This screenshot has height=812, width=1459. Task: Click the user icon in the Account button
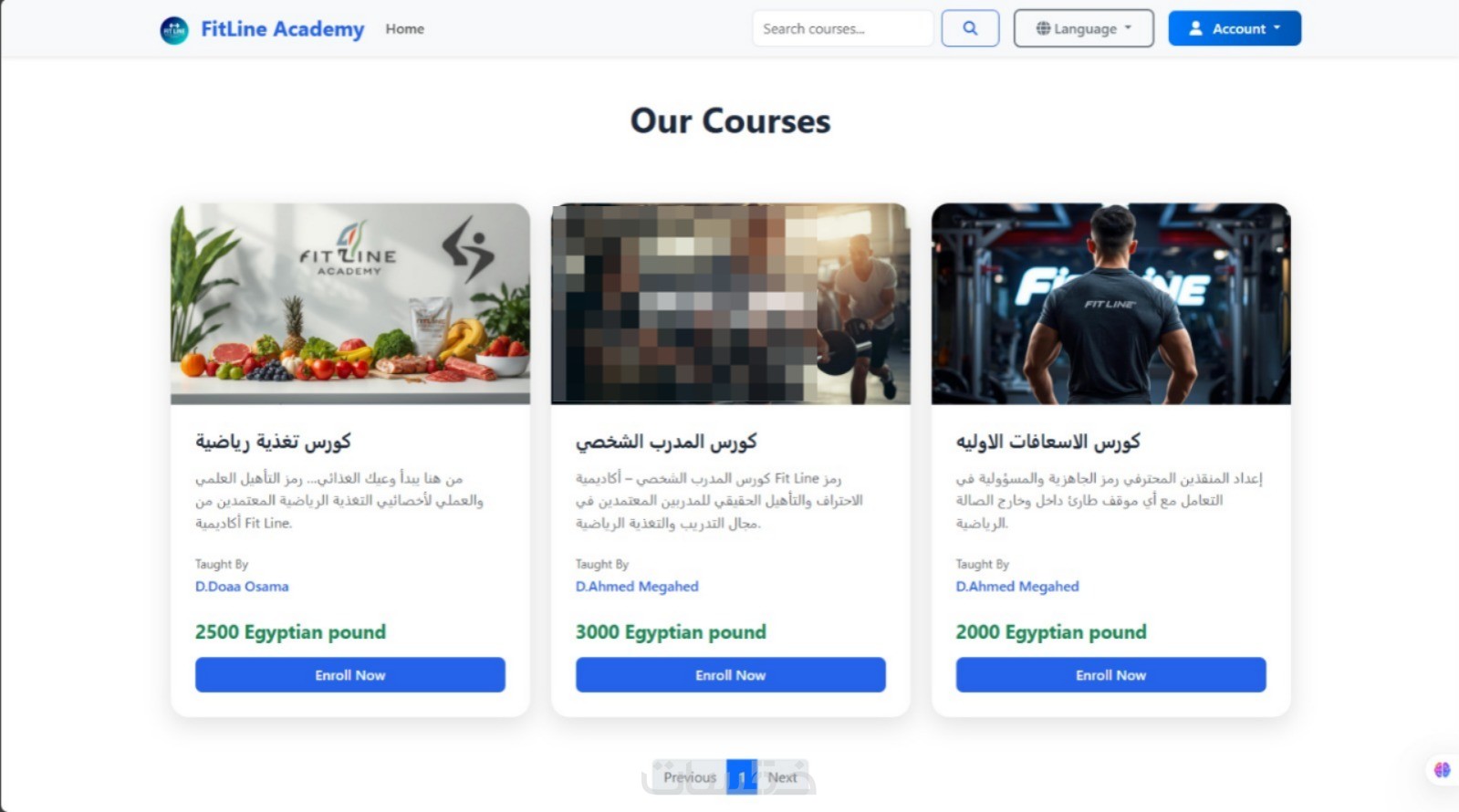pyautogui.click(x=1195, y=28)
